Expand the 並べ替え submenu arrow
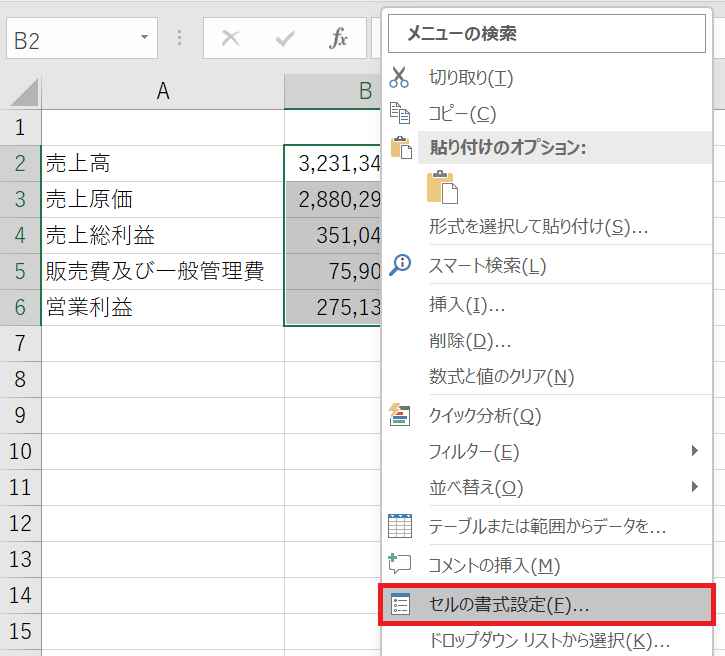This screenshot has width=725, height=656. coord(695,487)
